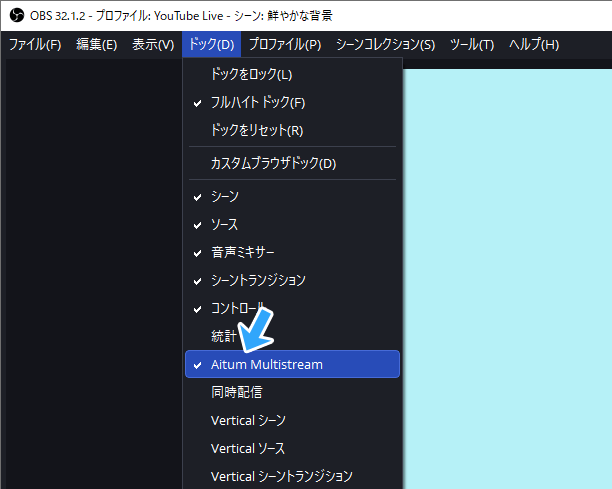Image resolution: width=612 pixels, height=489 pixels.
Task: Show the 統計 dock
Action: coord(292,336)
